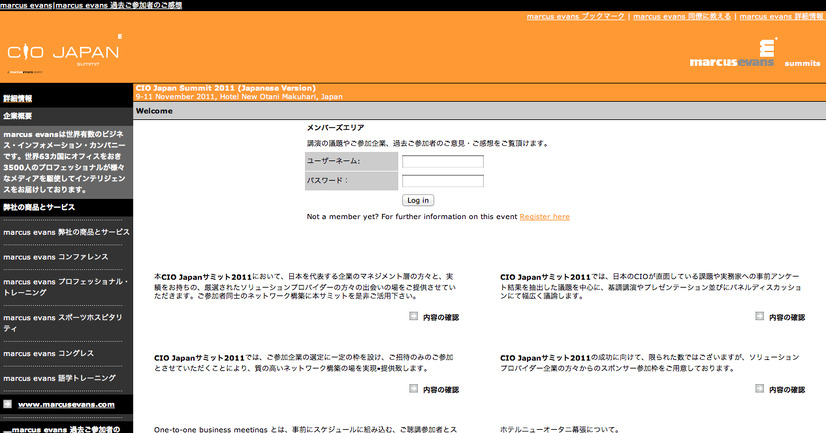Select 弊社の商品とサービス sidebar heading
This screenshot has width=826, height=433.
[39, 207]
